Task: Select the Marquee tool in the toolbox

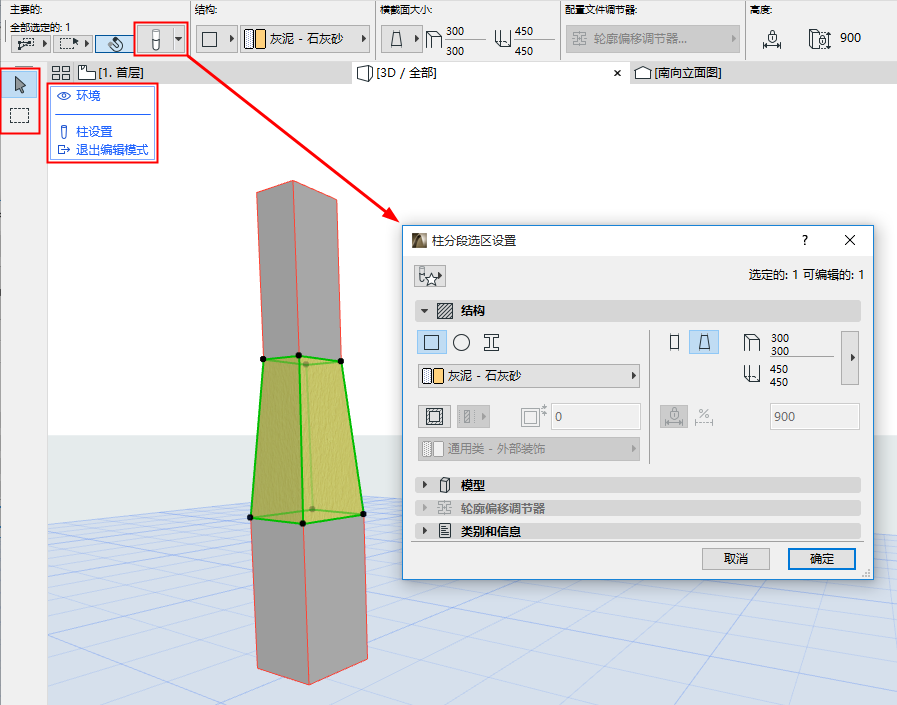Action: point(20,116)
